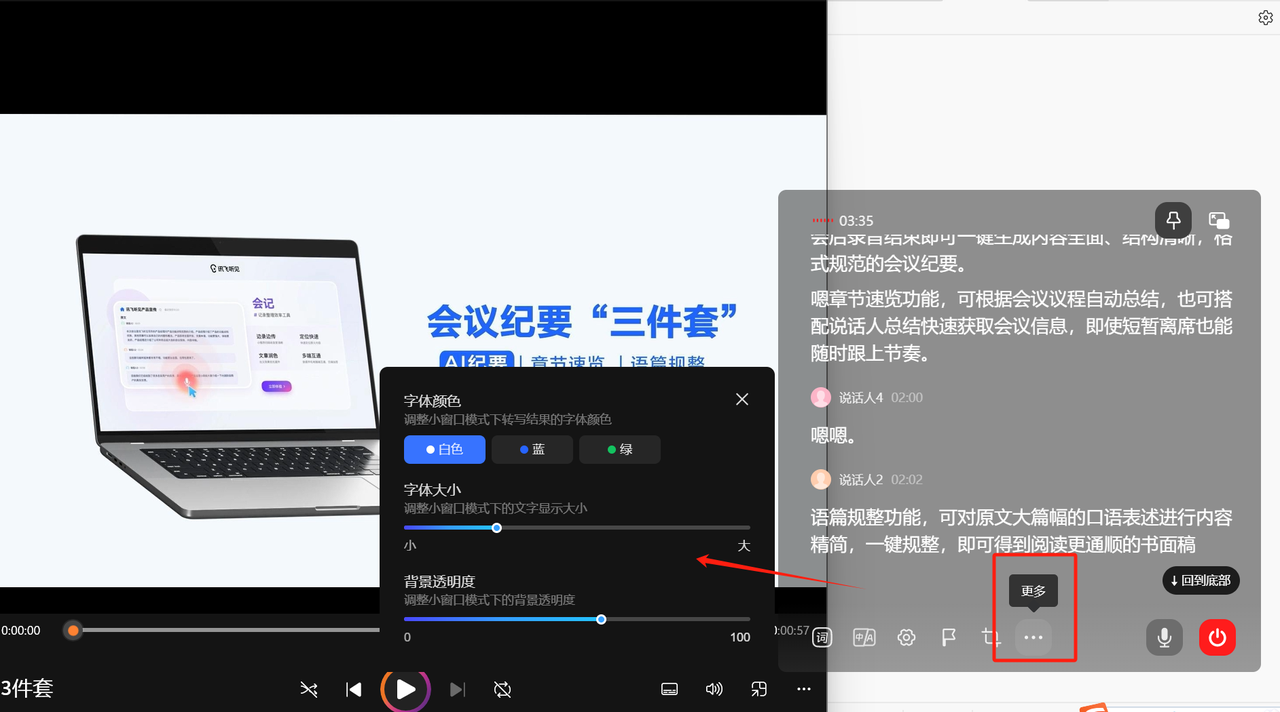
Task: Toggle shuffle playback in the video player
Action: [x=309, y=689]
